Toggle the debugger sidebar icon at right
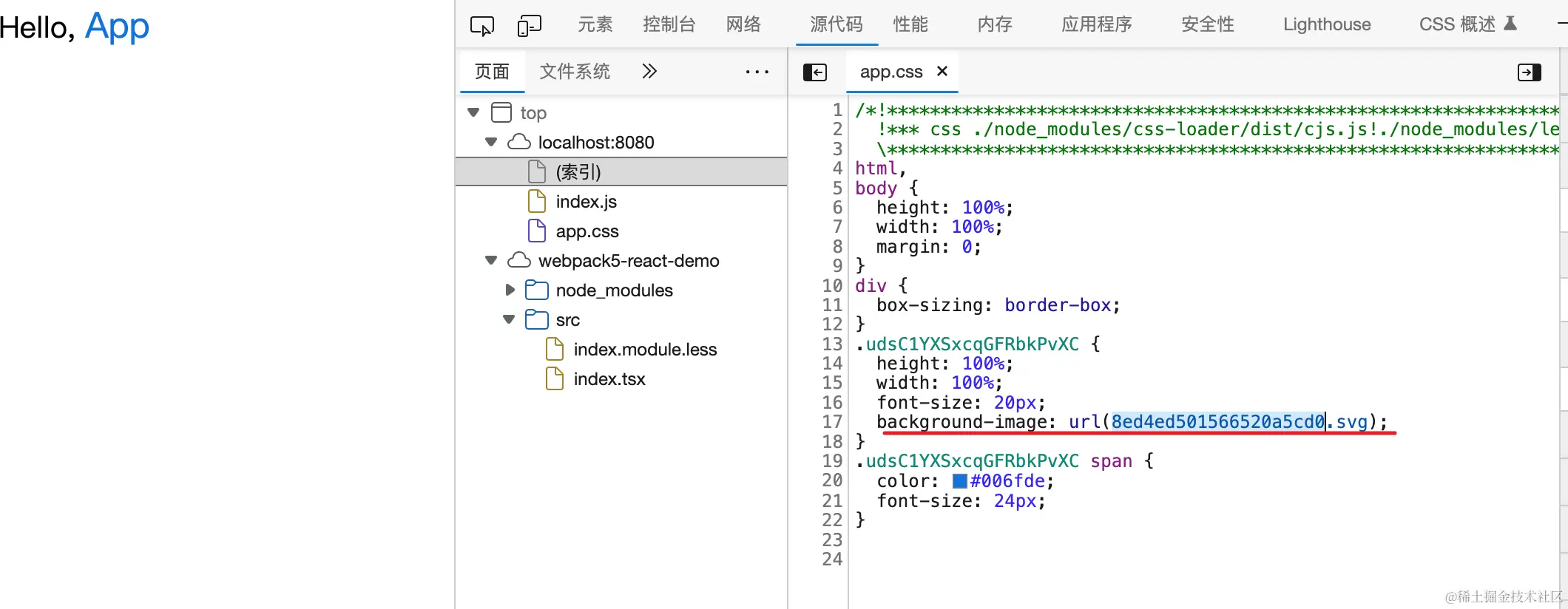This screenshot has height=609, width=1568. coord(1530,72)
